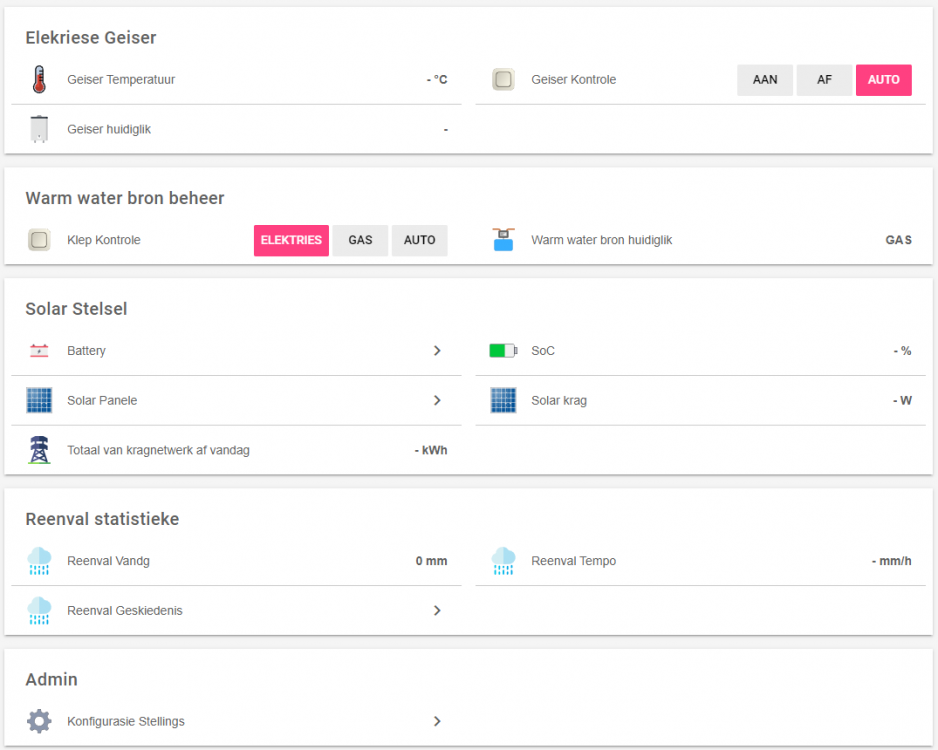Click the gear icon for Konfigurasie Stellings
The height and width of the screenshot is (750, 938).
click(39, 721)
